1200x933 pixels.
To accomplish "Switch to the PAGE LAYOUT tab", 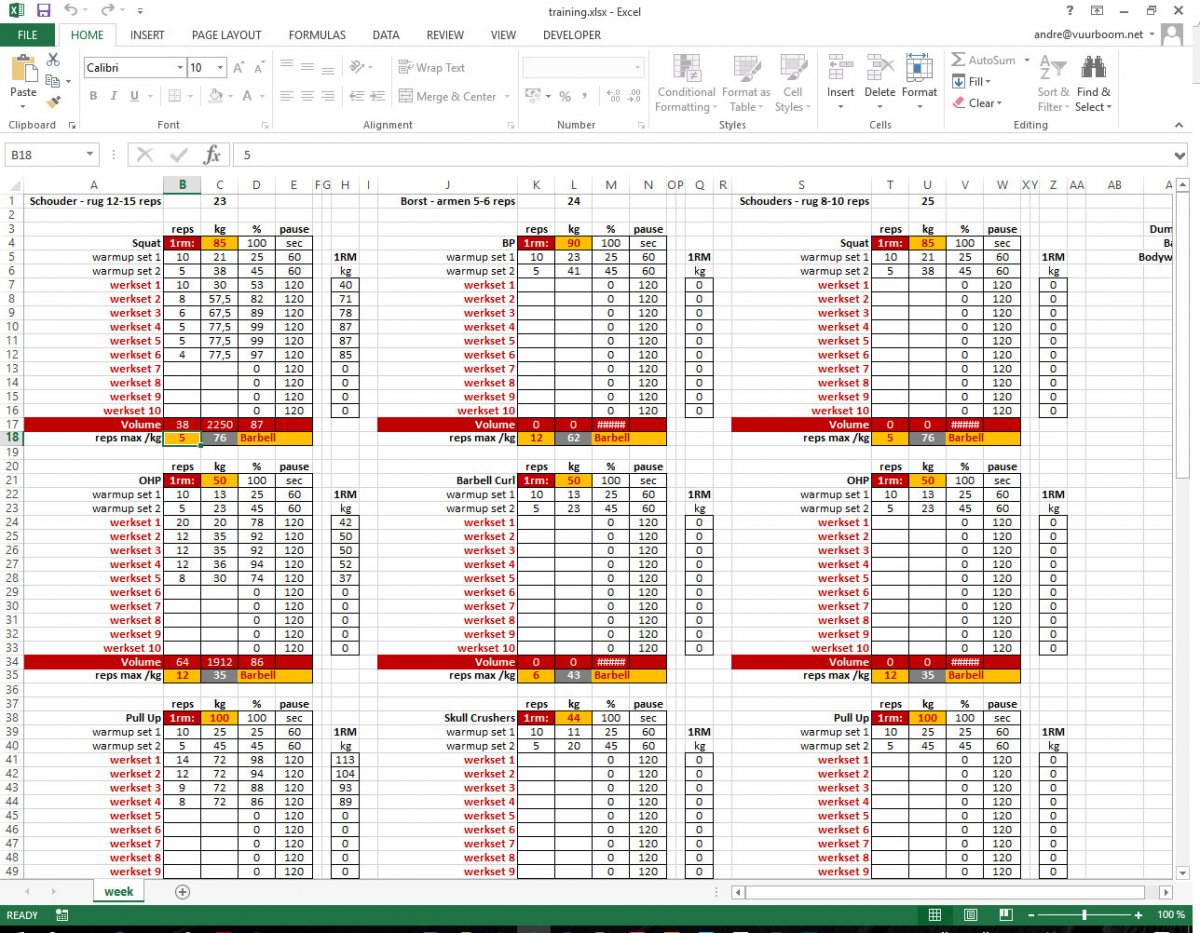I will [226, 35].
